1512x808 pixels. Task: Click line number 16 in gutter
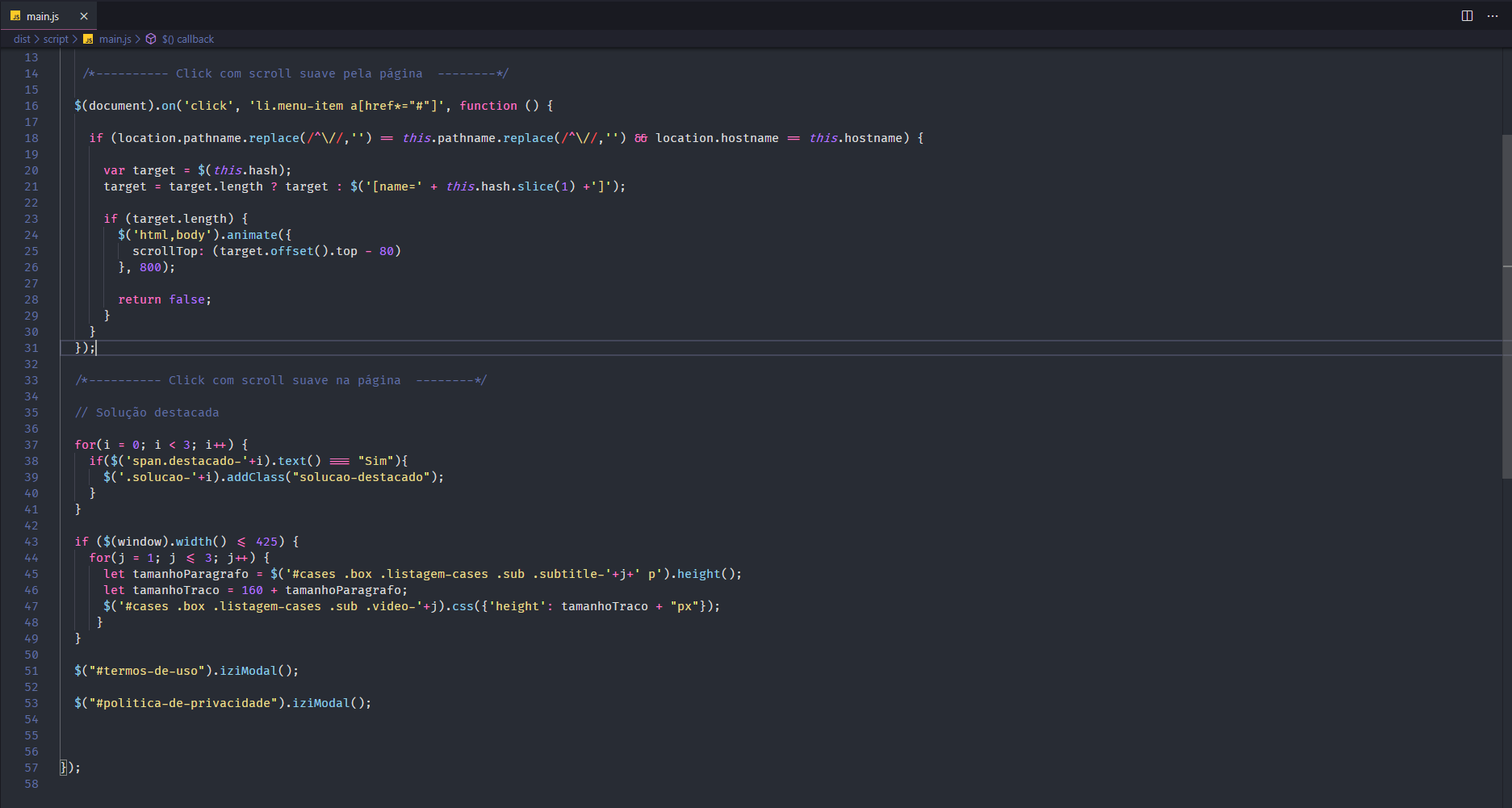tap(31, 106)
